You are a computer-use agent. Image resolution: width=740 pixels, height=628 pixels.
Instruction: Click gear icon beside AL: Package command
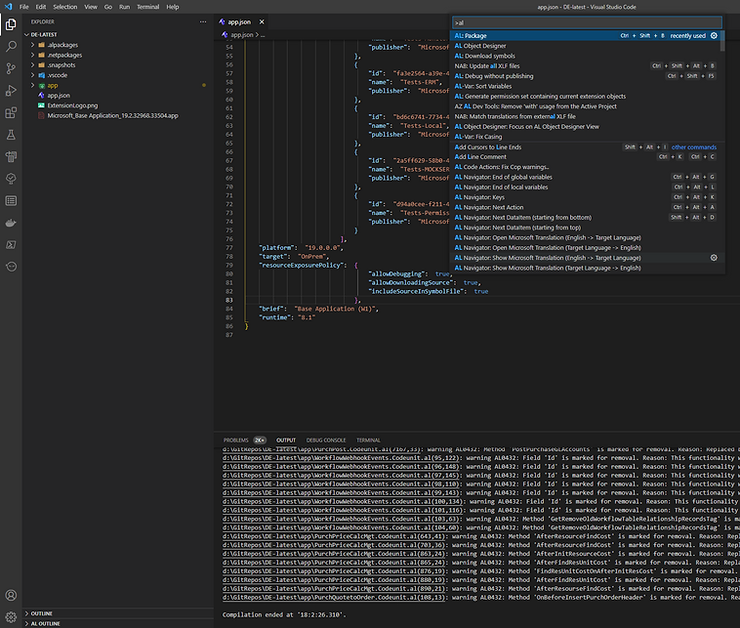click(x=713, y=36)
